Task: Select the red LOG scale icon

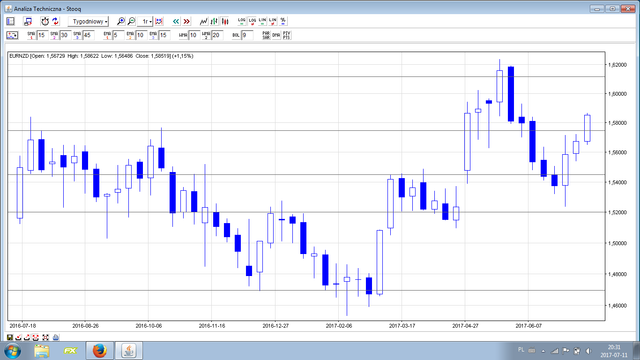Action: (x=252, y=21)
